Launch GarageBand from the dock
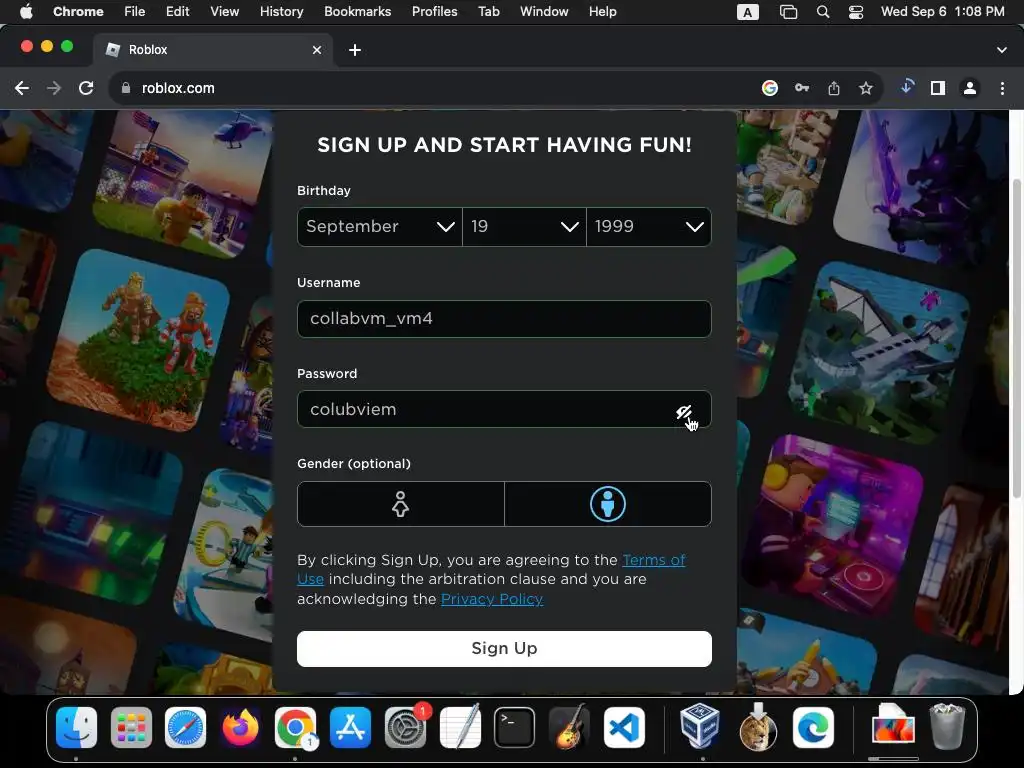Image resolution: width=1024 pixels, height=768 pixels. click(x=569, y=728)
